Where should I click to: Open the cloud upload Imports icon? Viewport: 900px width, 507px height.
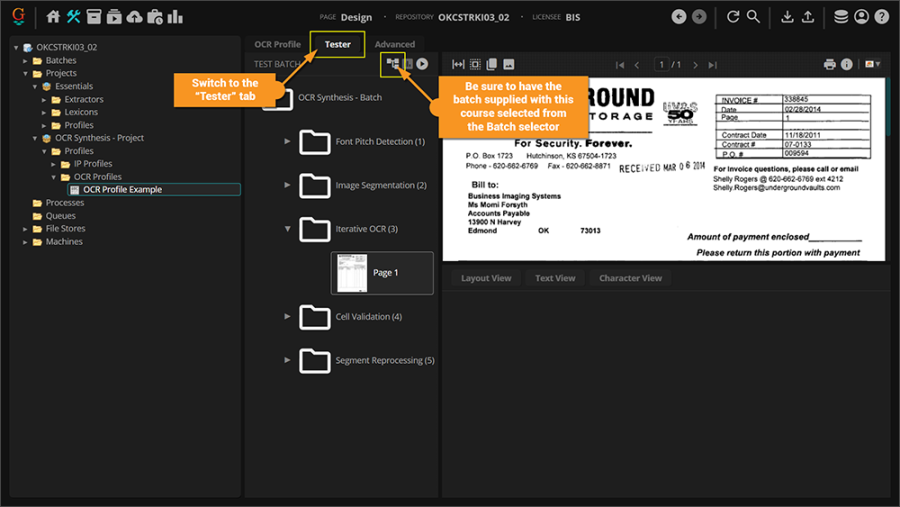tap(134, 17)
